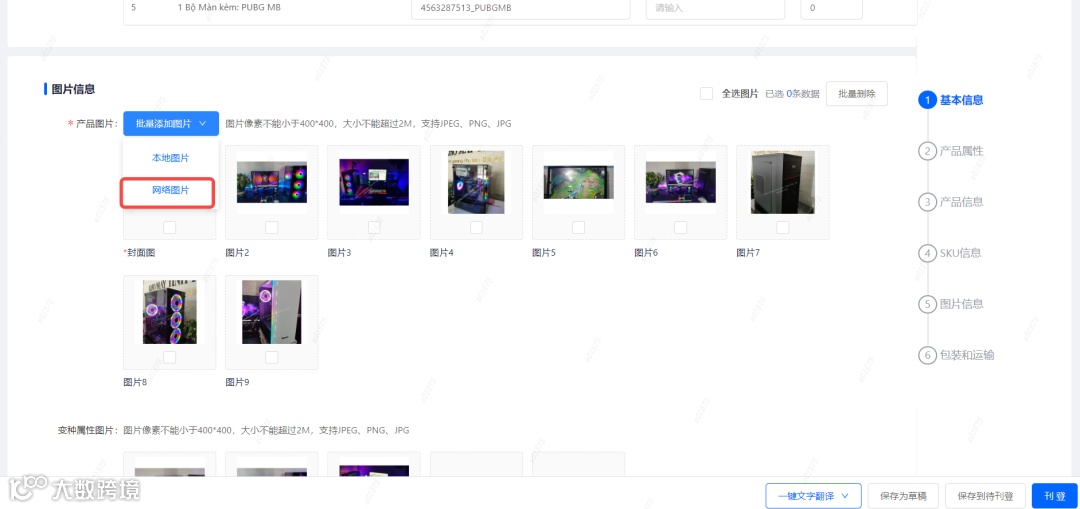Select the 图片4 product thumbnail

click(476, 182)
